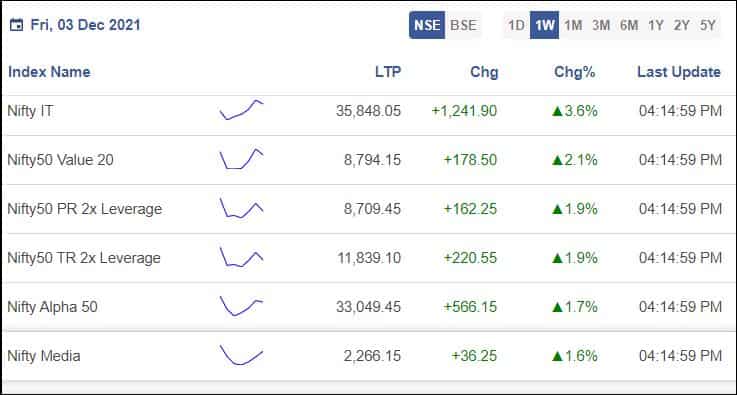
Task: Switch to BSE exchange
Action: (x=463, y=25)
